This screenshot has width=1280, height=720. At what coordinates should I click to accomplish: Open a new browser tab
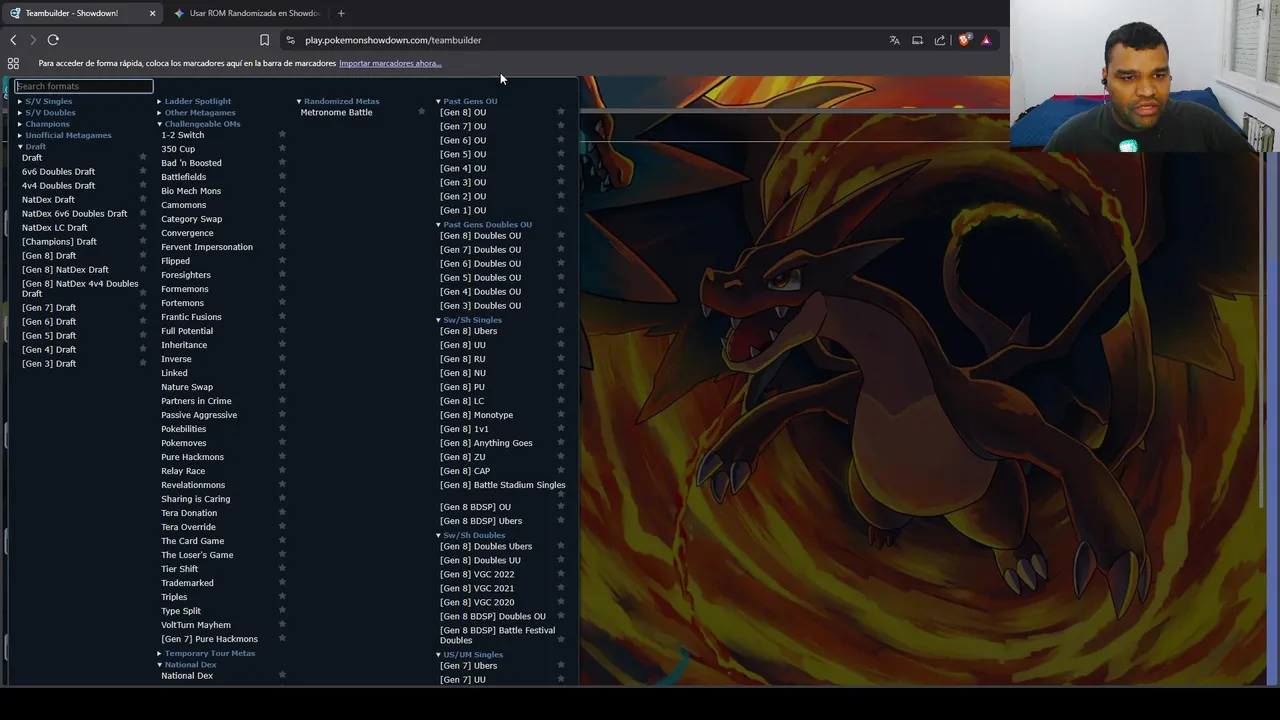tap(341, 13)
